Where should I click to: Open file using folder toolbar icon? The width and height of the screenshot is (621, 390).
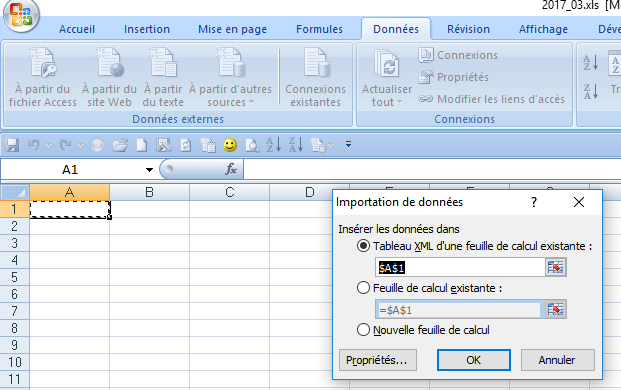[120, 145]
